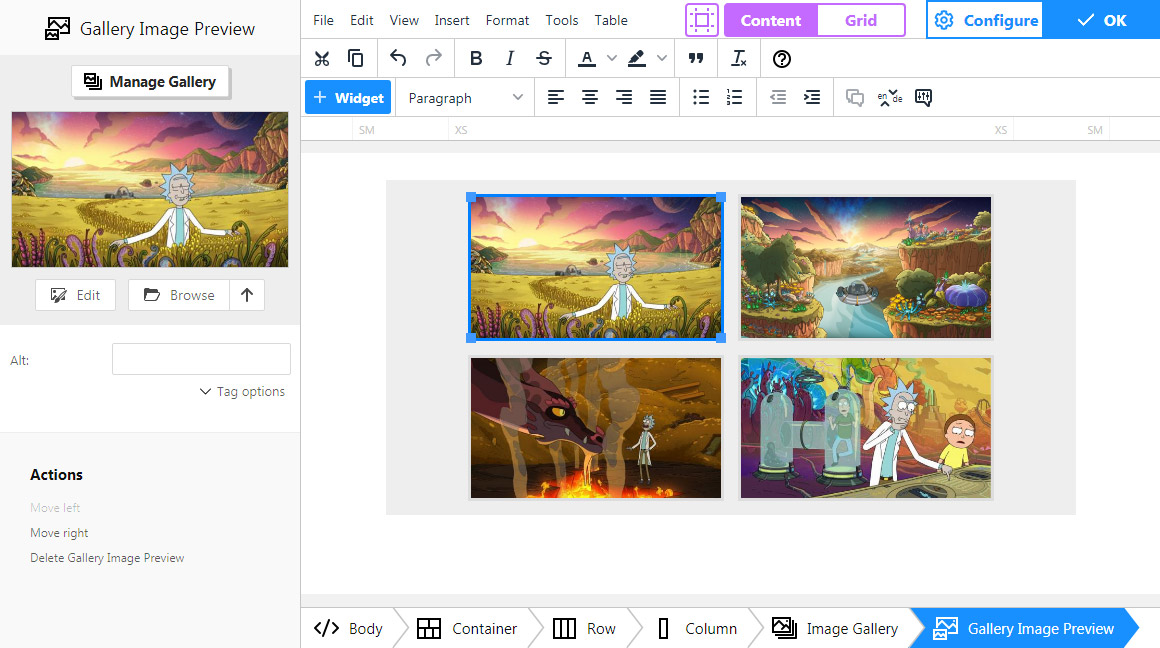Toggle italic formatting
Viewport: 1160px width, 648px height.
[510, 58]
